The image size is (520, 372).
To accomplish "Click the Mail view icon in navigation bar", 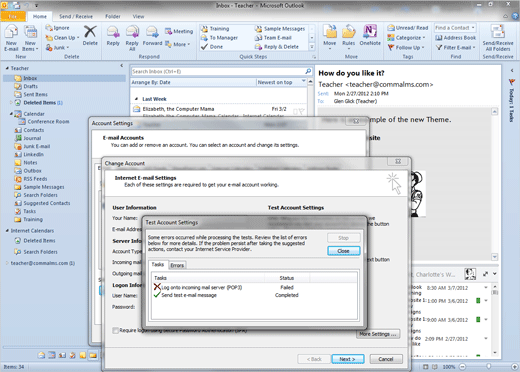I will coord(41,355).
